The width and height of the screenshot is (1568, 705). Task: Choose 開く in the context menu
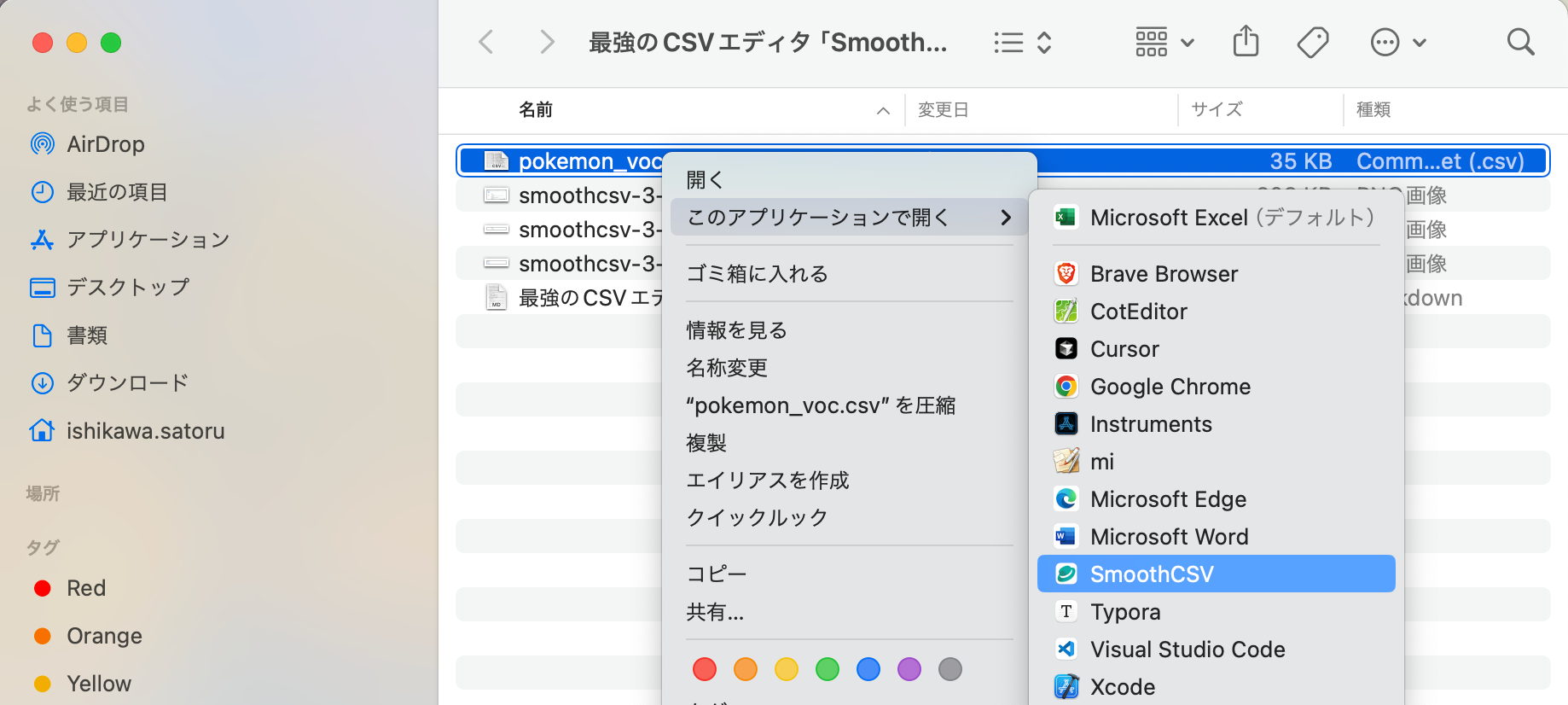(849, 180)
